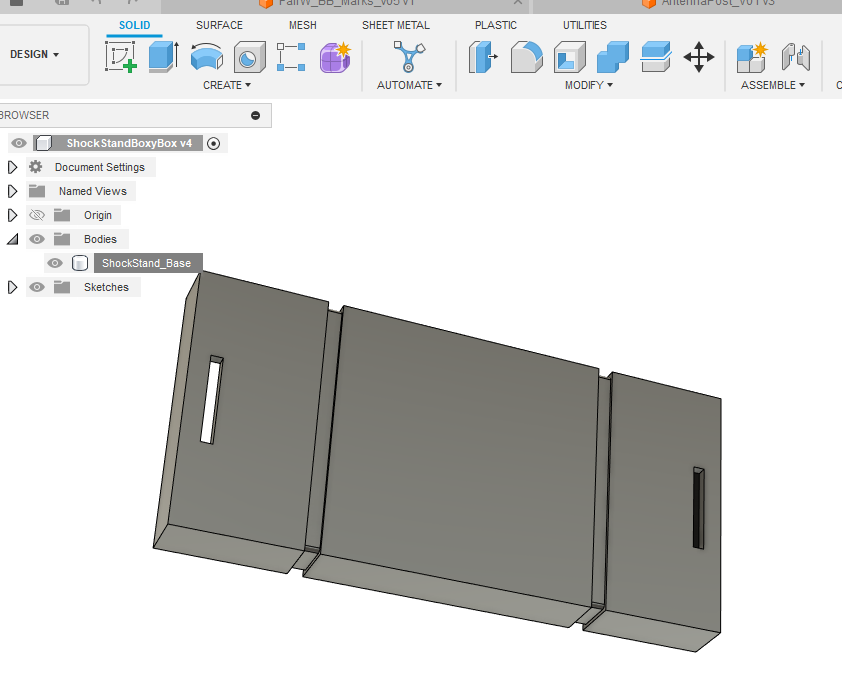
Task: Show the Origin folder via eye icon
Action: click(x=37, y=215)
